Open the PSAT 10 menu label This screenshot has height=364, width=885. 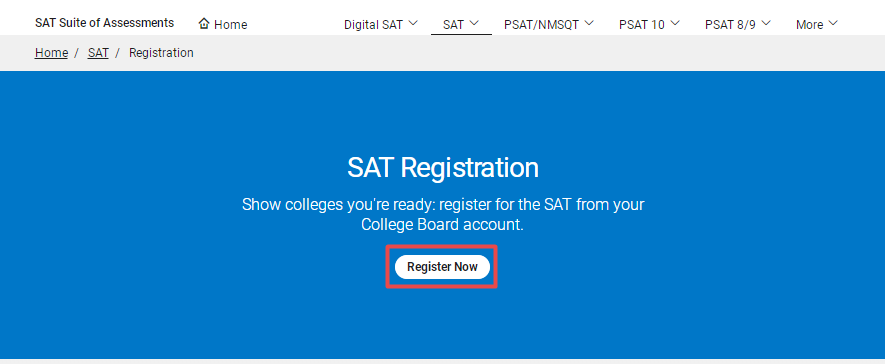pyautogui.click(x=642, y=24)
